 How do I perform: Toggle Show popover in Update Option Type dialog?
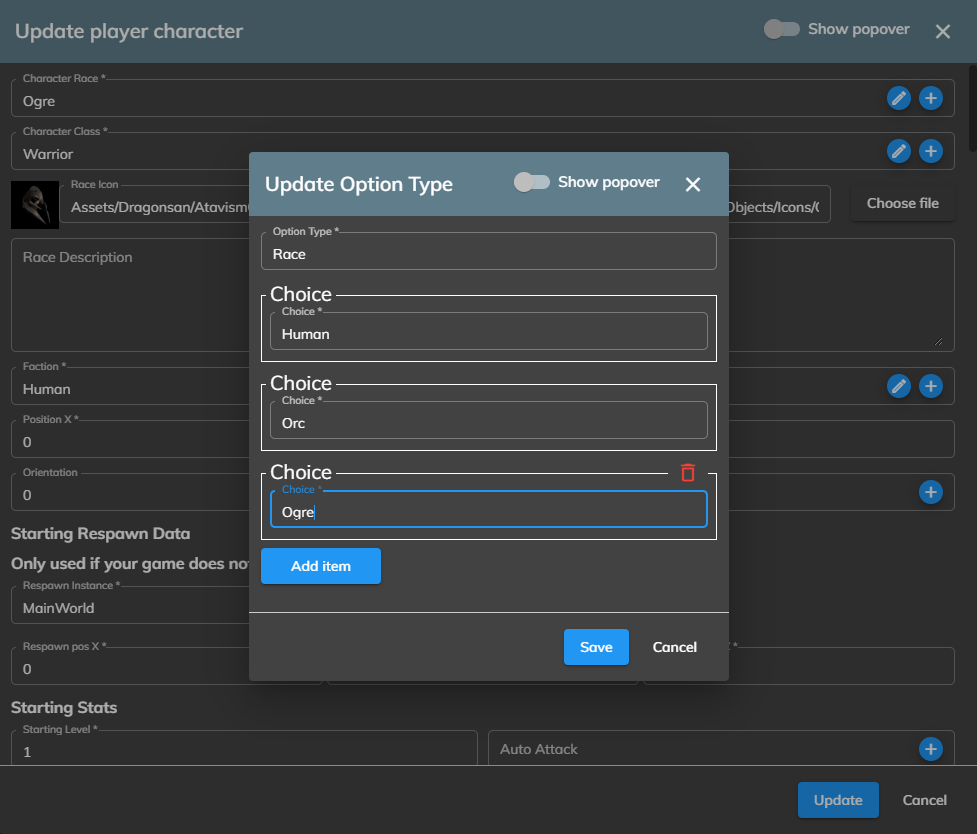tap(532, 182)
